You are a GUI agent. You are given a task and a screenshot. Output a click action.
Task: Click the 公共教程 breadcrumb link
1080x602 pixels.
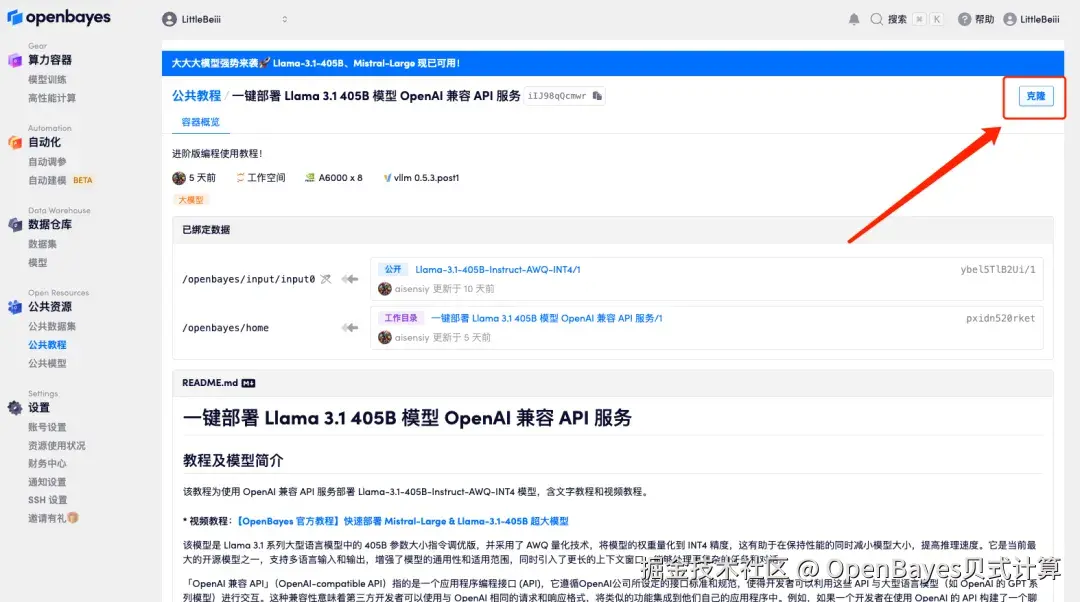(196, 96)
